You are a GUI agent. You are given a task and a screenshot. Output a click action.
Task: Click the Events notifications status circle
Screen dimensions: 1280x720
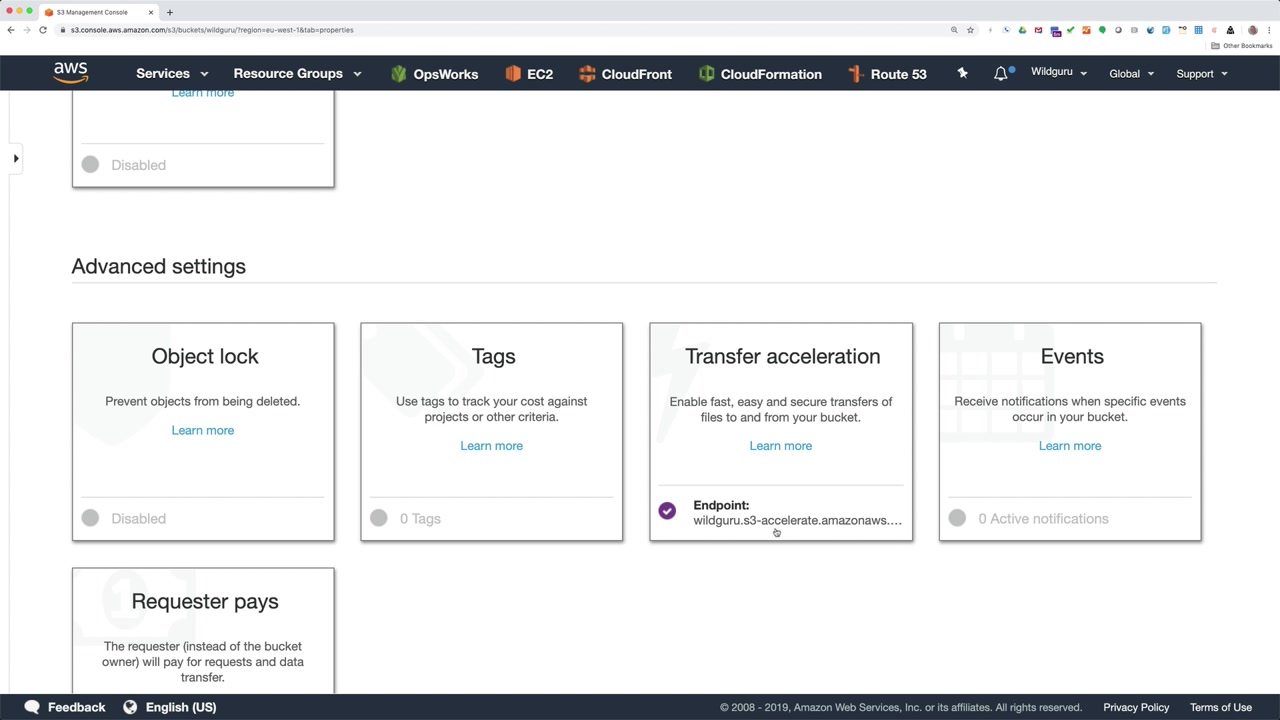(x=957, y=518)
